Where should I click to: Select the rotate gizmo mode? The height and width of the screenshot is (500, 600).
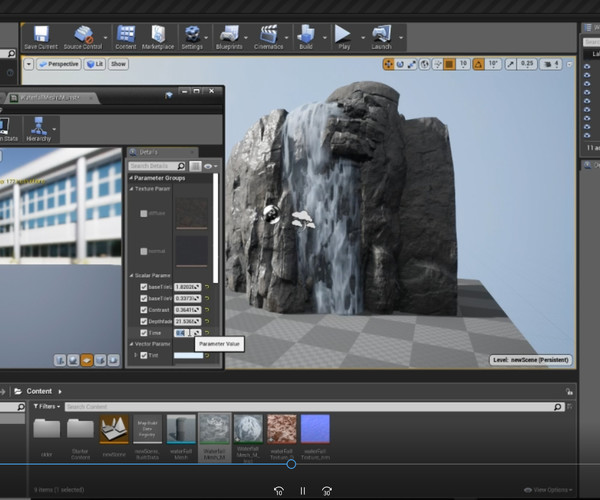(x=400, y=64)
